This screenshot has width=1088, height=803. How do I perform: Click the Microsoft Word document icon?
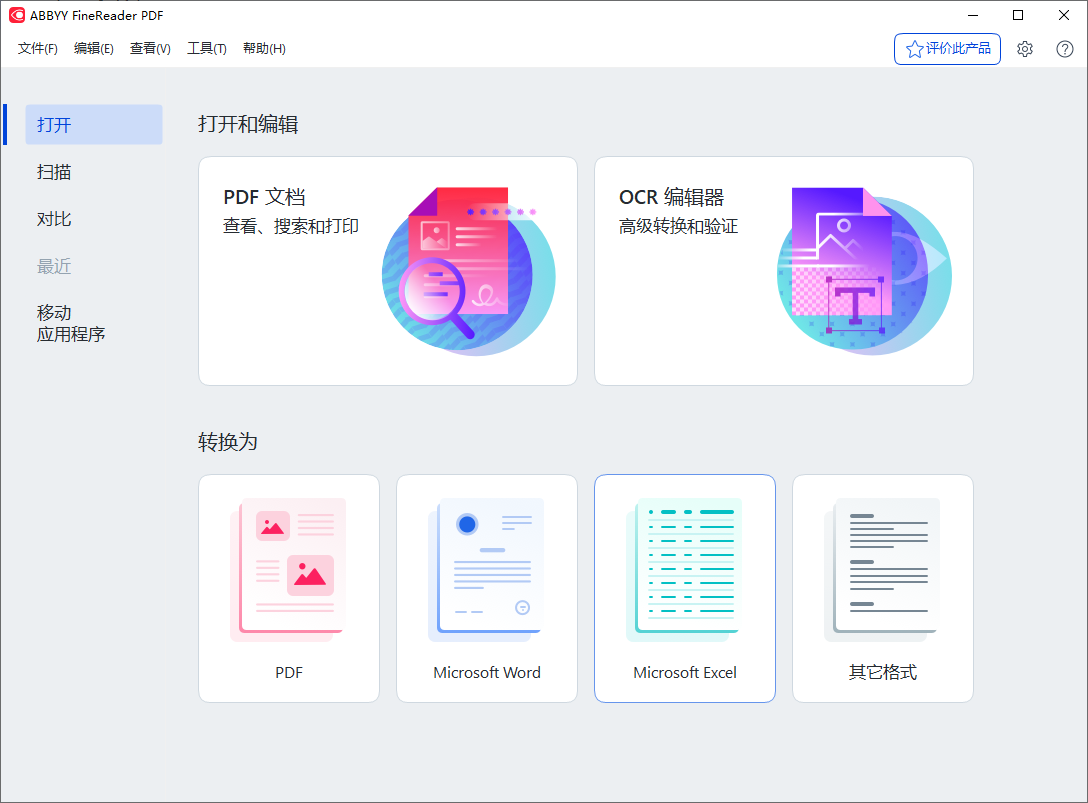486,569
